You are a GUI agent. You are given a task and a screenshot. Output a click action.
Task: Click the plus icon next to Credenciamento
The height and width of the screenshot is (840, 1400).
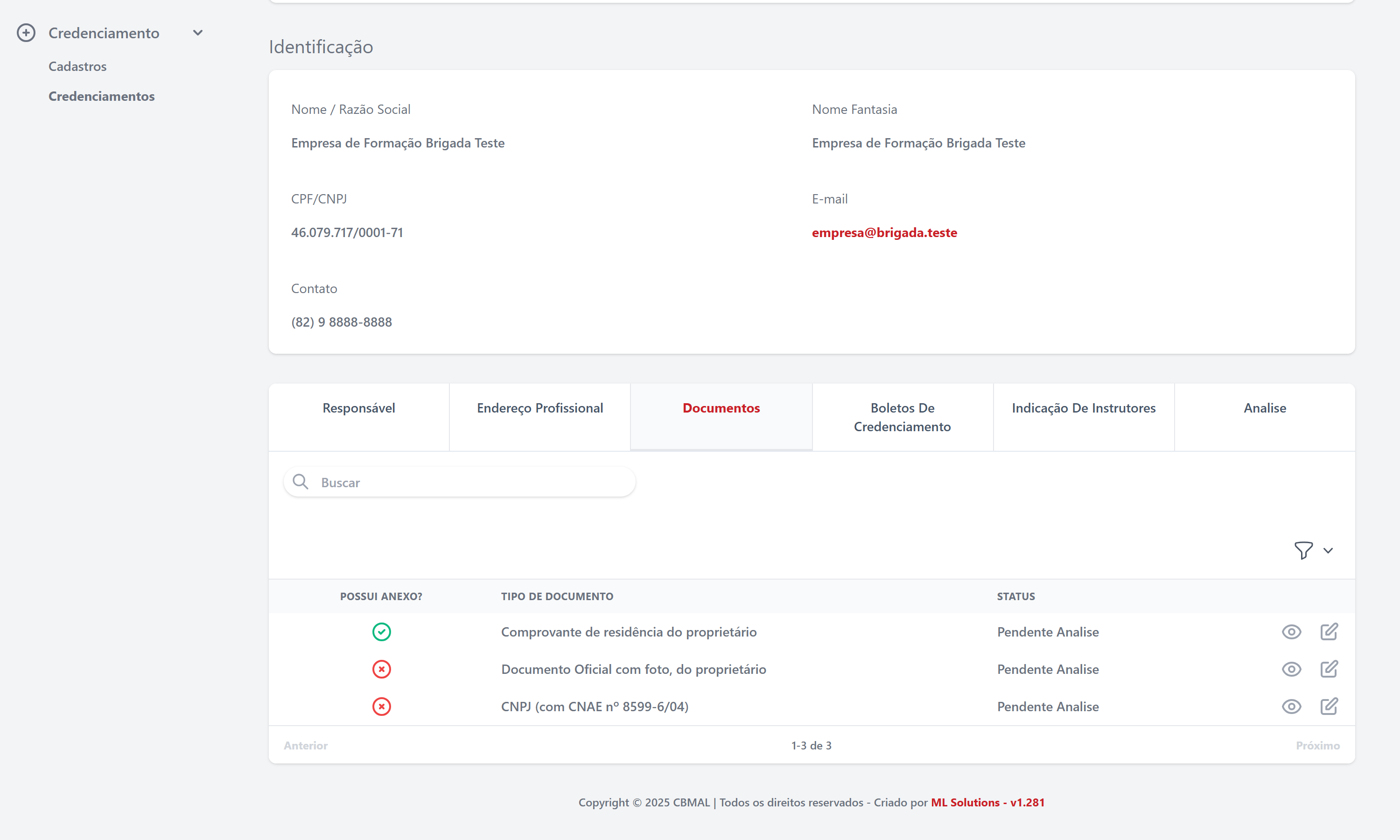27,32
